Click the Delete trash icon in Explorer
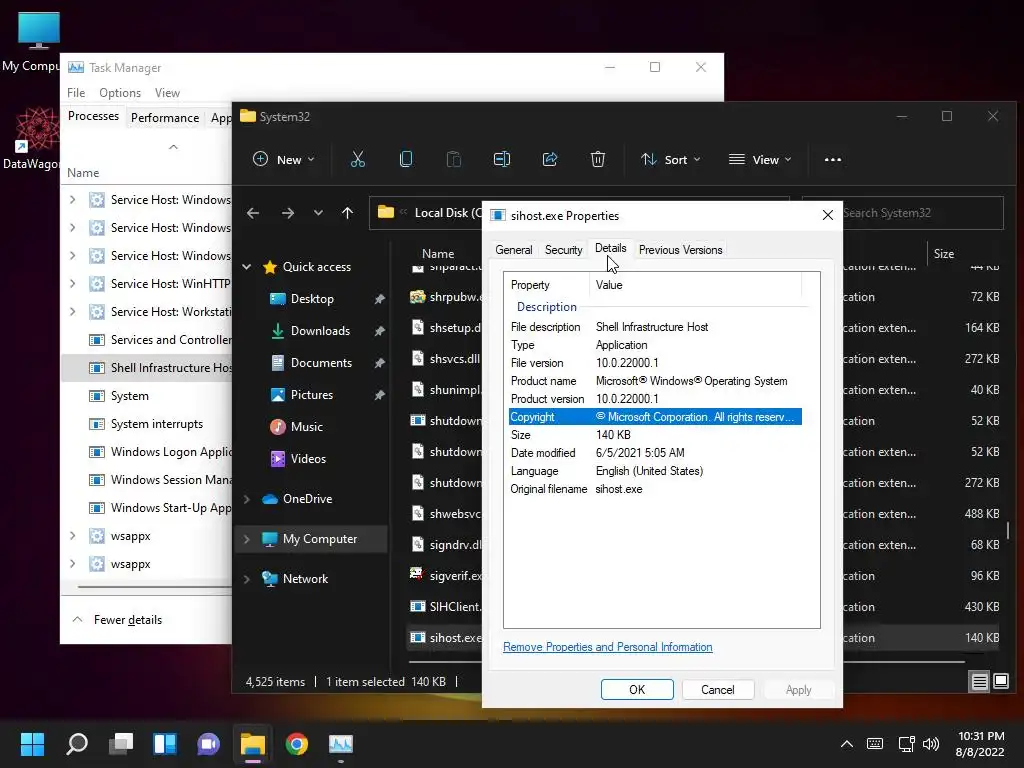Screen dimensions: 1024x768 (598, 159)
